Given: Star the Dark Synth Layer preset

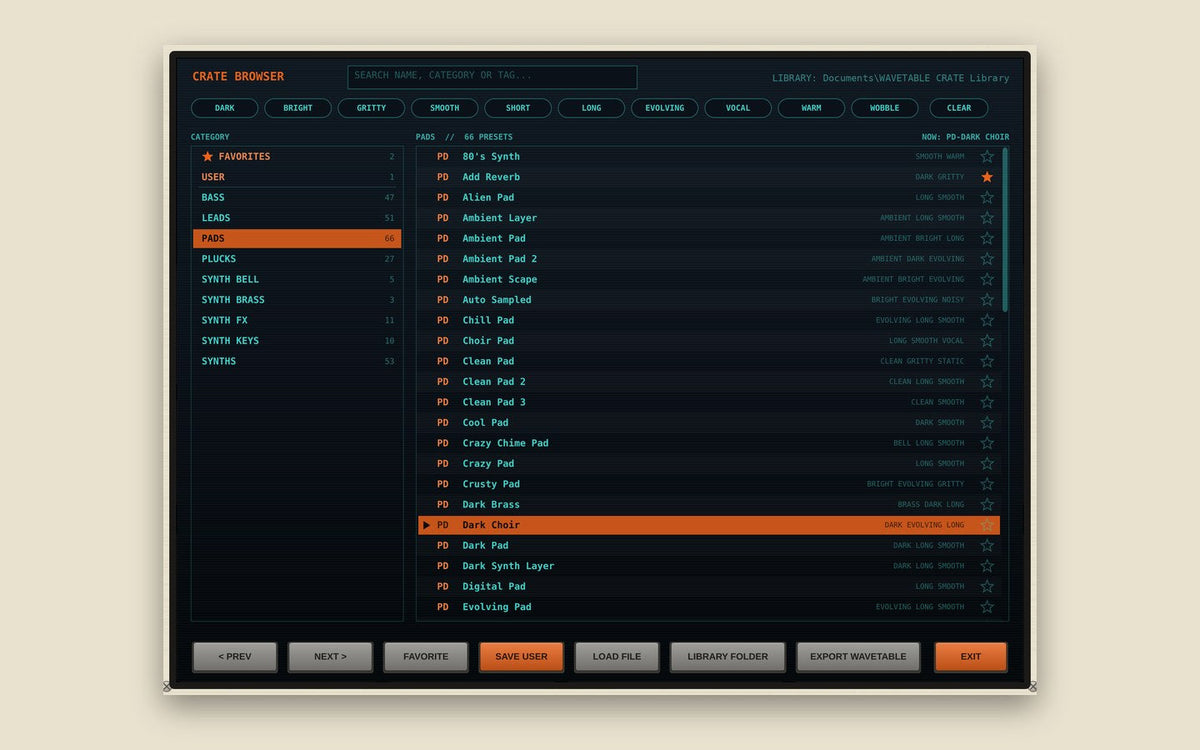Looking at the screenshot, I should [x=987, y=567].
